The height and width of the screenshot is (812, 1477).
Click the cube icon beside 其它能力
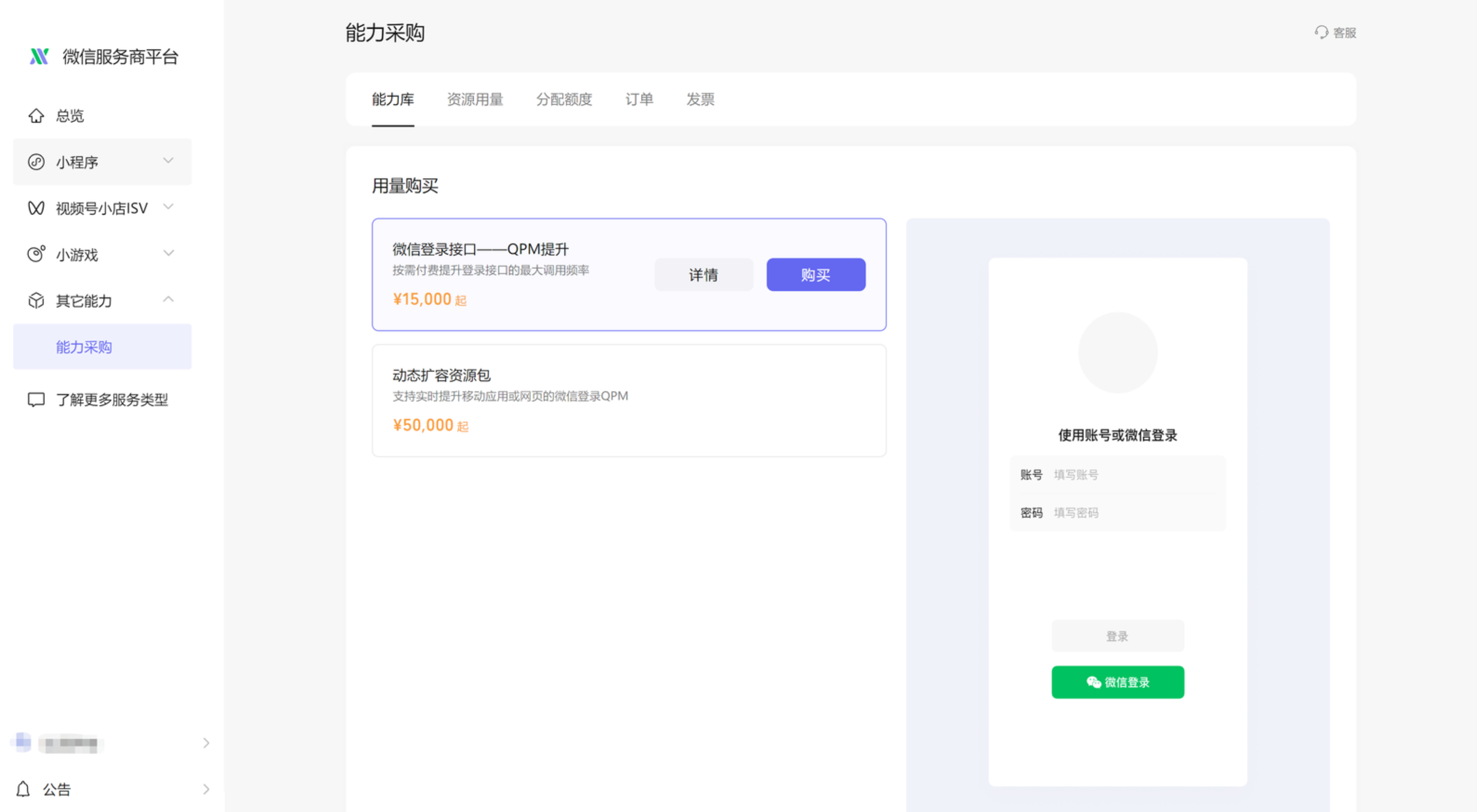pos(36,301)
